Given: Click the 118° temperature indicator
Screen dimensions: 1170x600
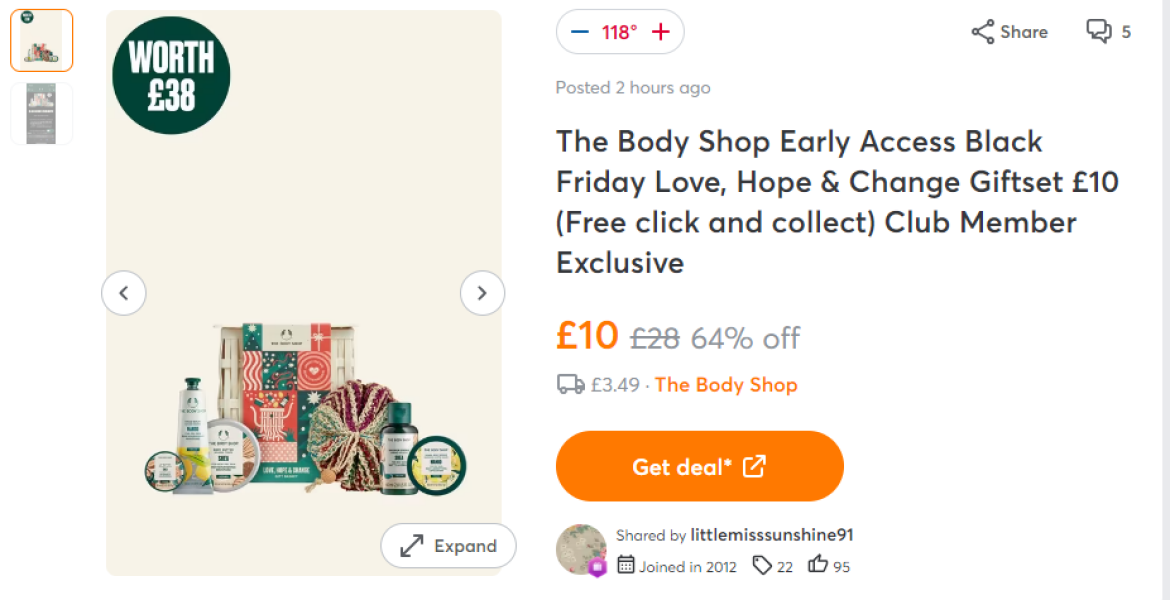Looking at the screenshot, I should pos(620,31).
